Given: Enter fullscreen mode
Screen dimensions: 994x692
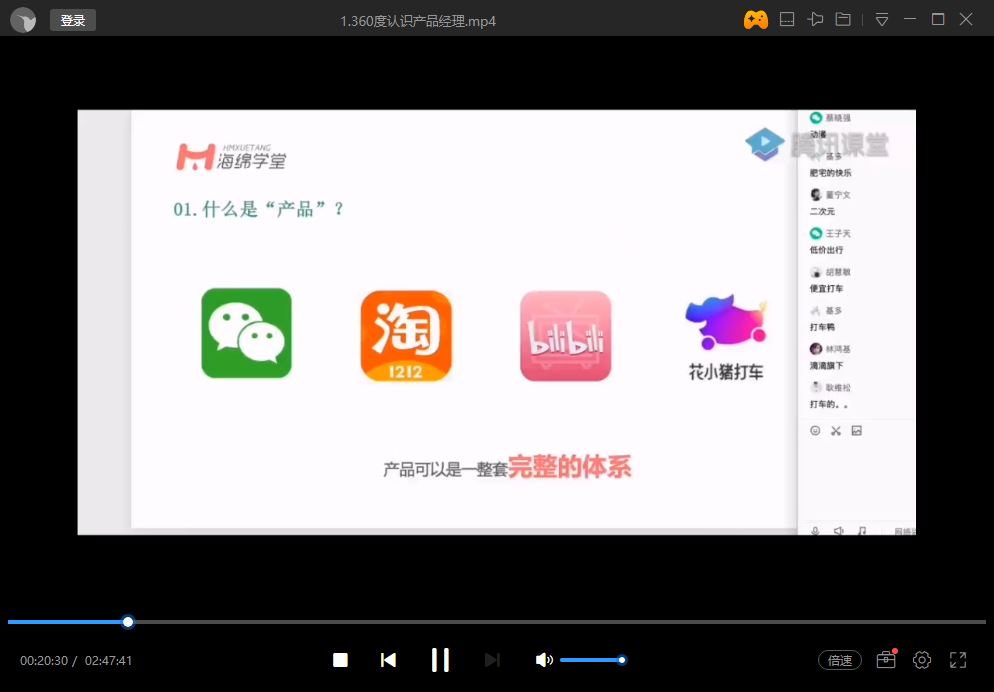Looking at the screenshot, I should pyautogui.click(x=958, y=660).
